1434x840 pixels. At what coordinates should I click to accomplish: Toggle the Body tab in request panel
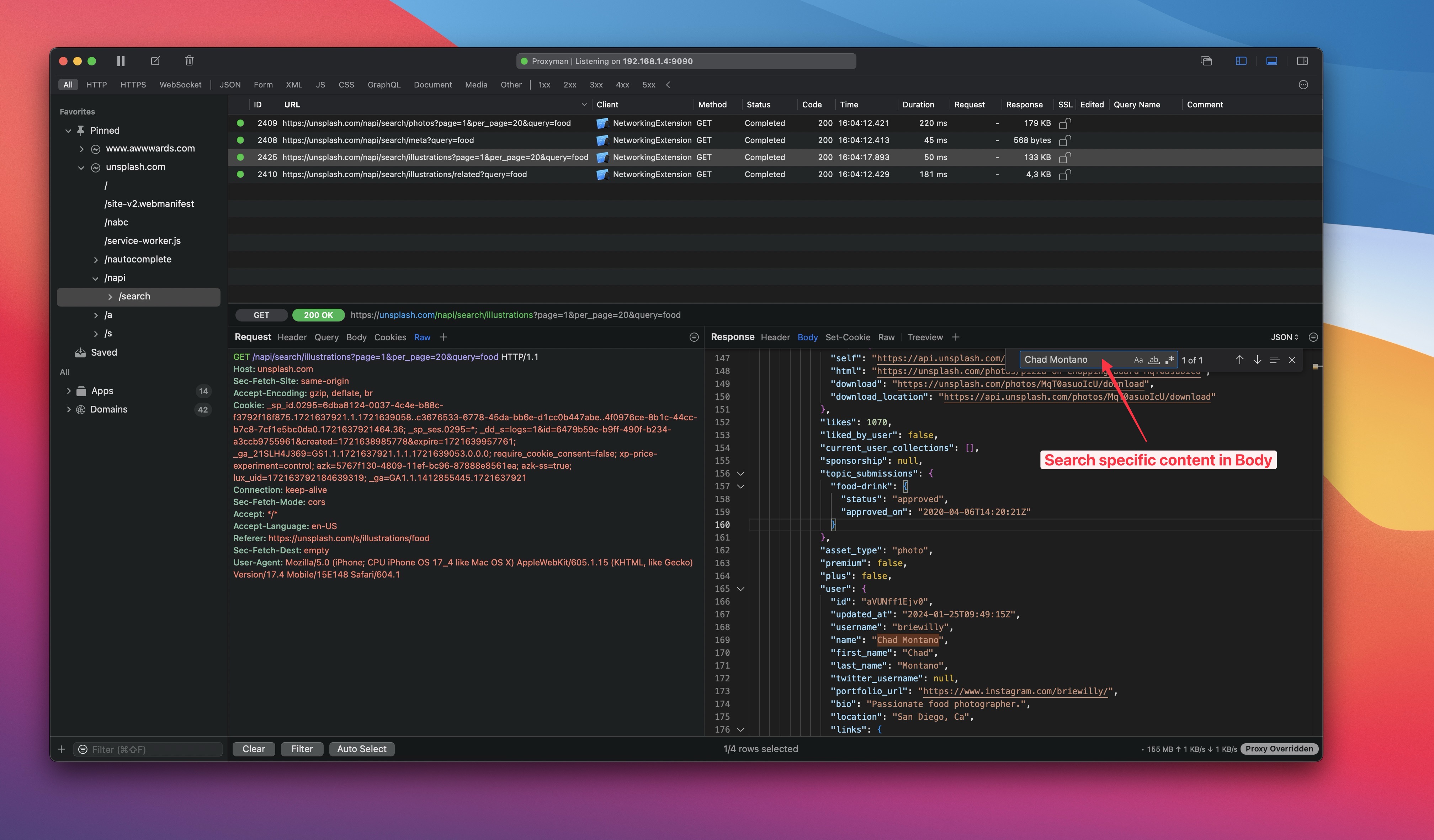[356, 336]
